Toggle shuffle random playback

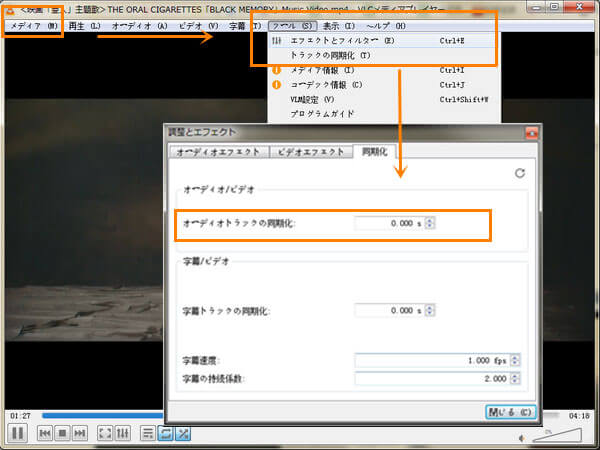coord(183,433)
